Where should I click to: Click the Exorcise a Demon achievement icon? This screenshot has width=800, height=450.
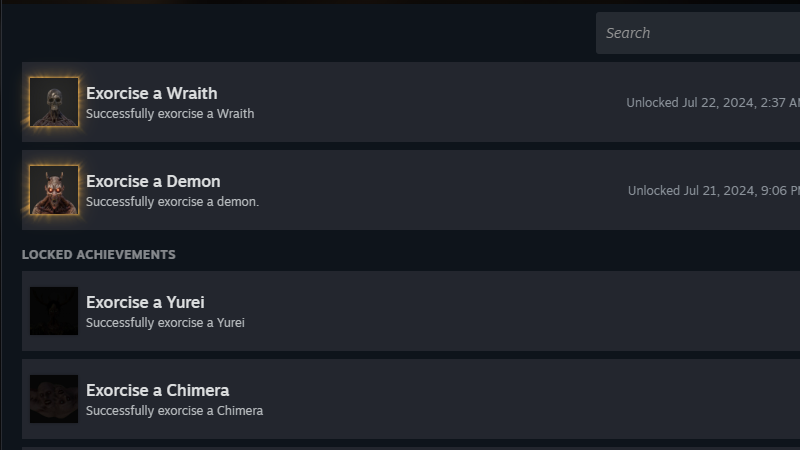(54, 190)
